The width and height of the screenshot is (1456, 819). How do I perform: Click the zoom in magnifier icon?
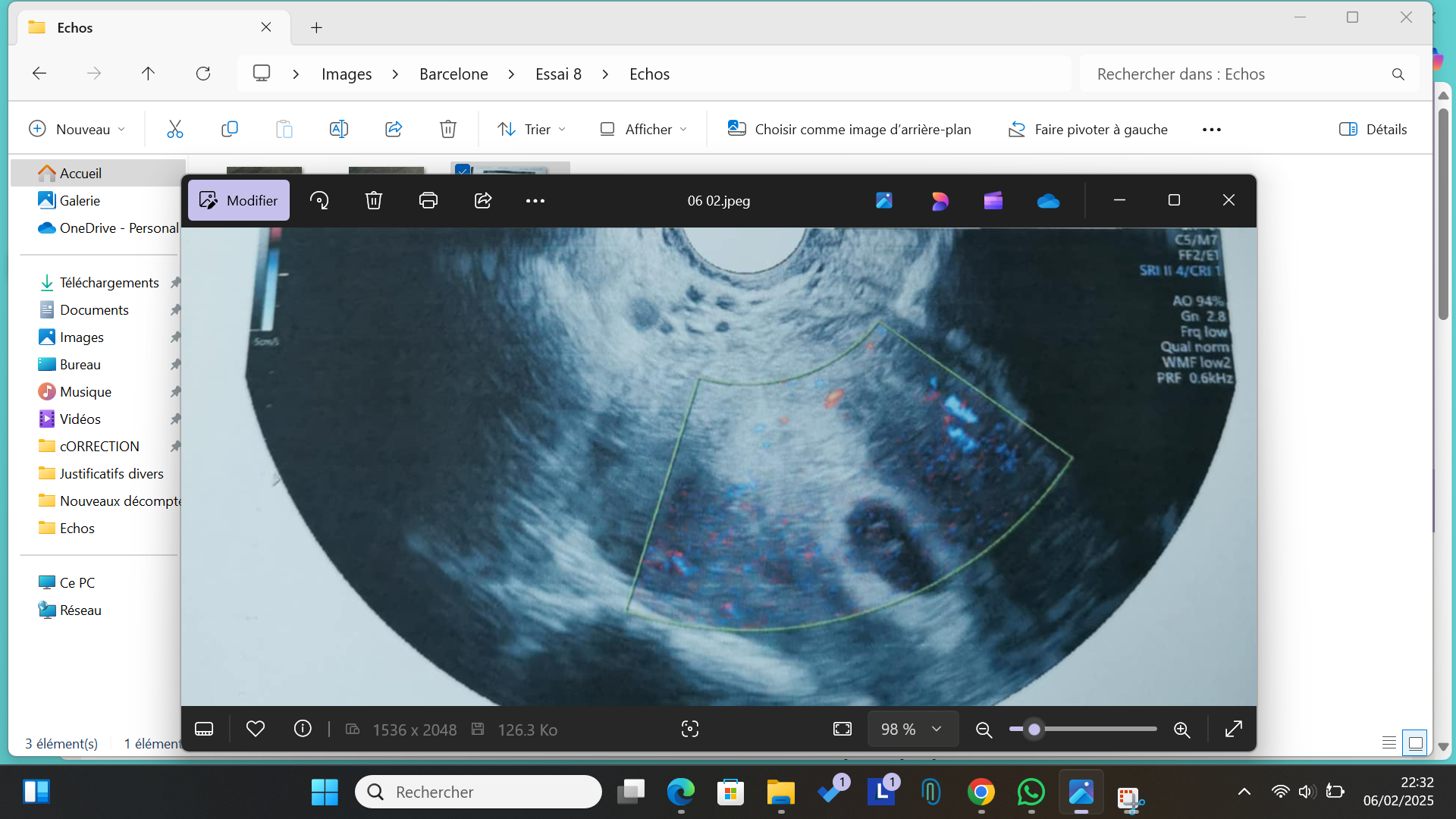tap(1181, 730)
